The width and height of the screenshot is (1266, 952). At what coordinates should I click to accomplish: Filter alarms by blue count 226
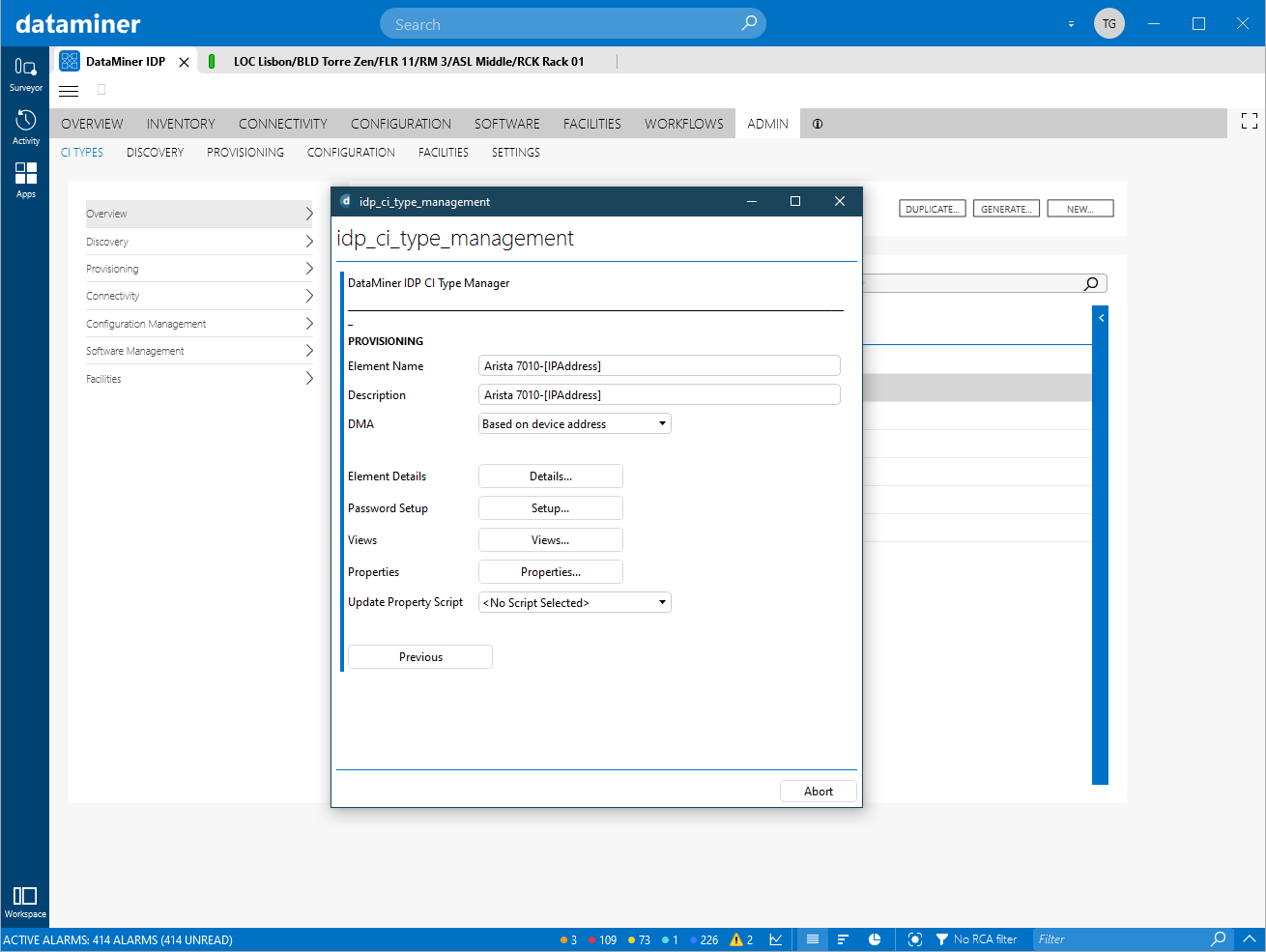tap(704, 939)
